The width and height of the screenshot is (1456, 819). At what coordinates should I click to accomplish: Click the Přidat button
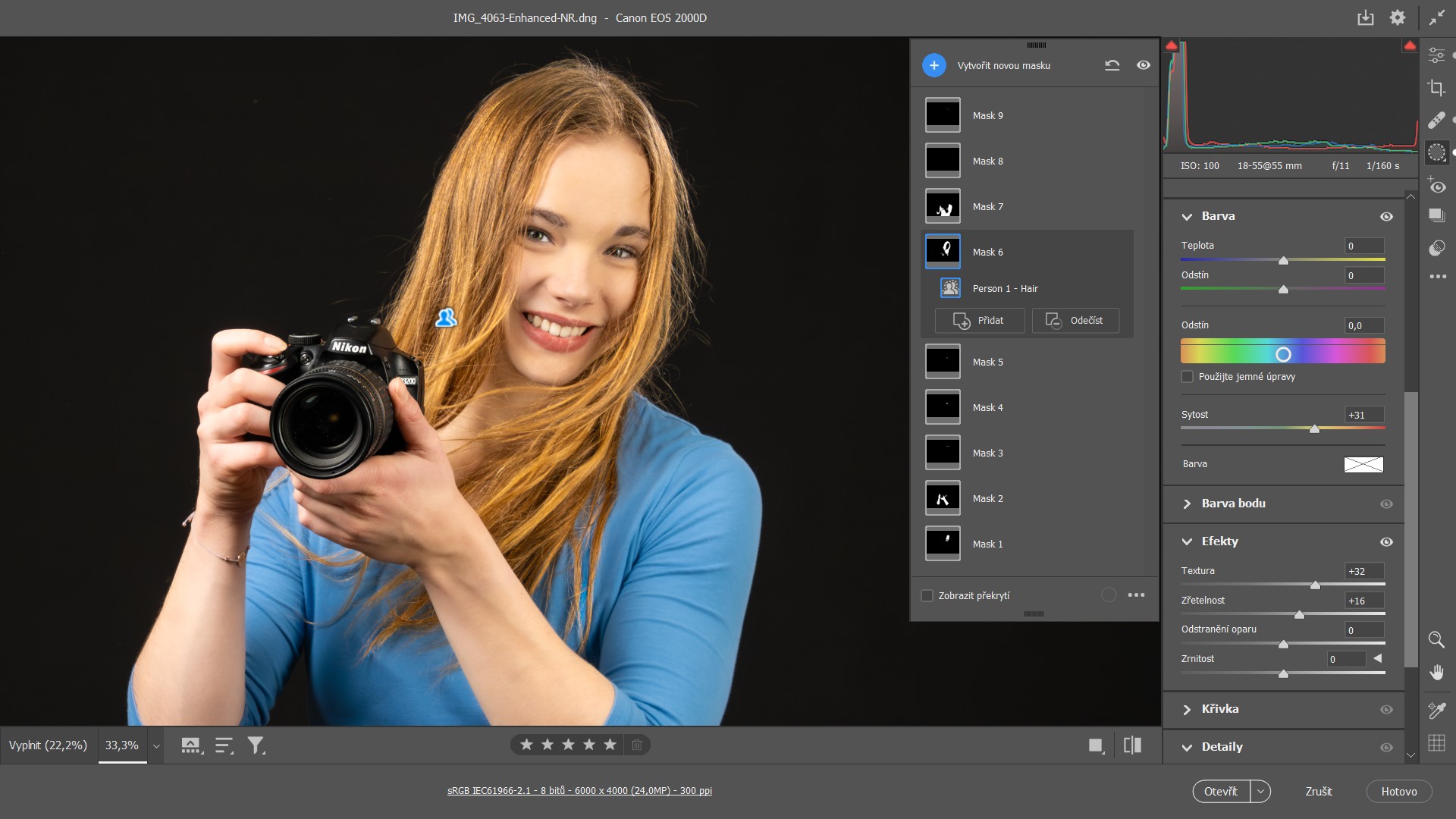pos(980,321)
